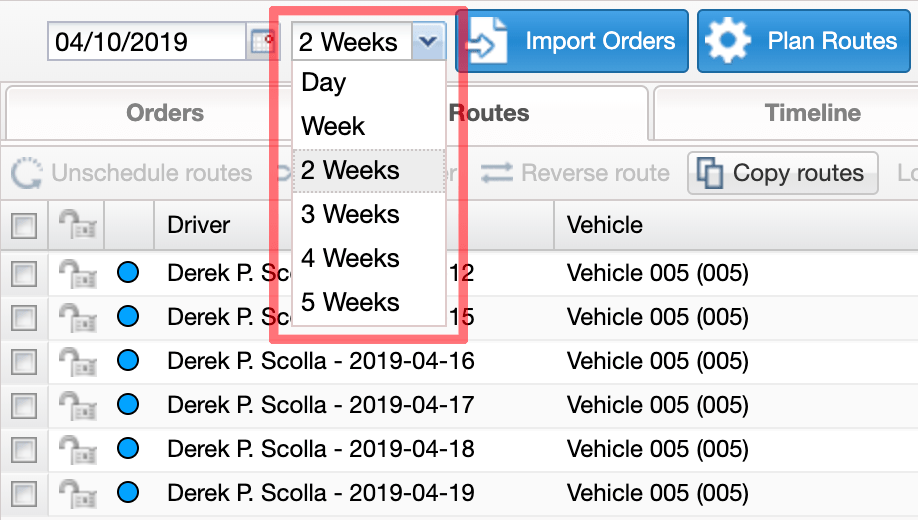
Task: Open the calendar date picker icon
Action: point(262,42)
